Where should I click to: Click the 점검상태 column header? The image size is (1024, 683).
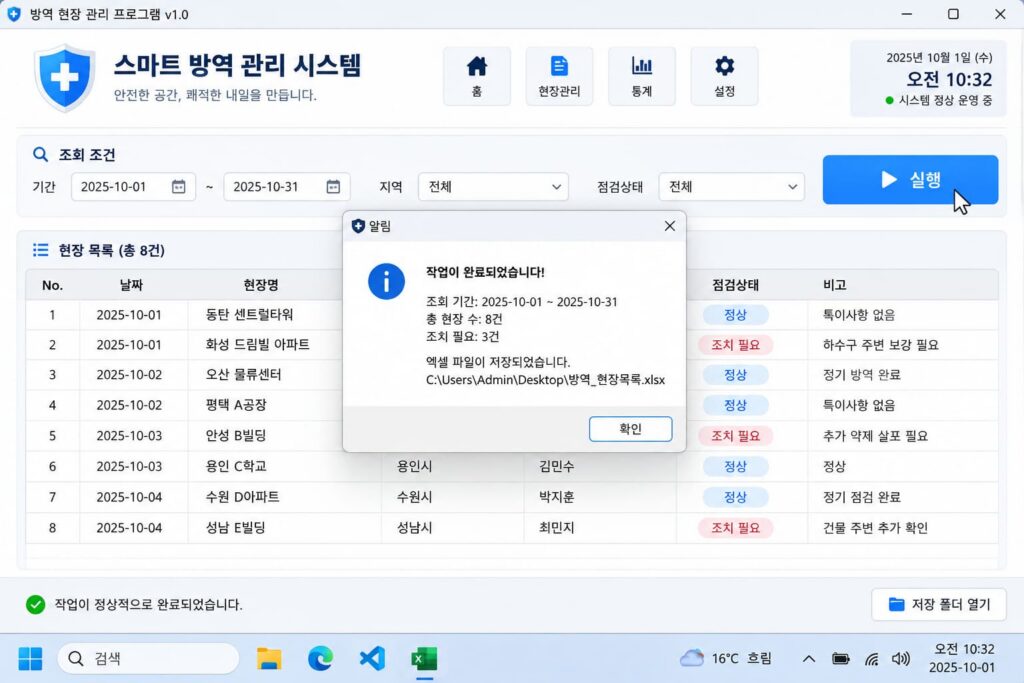pos(735,285)
